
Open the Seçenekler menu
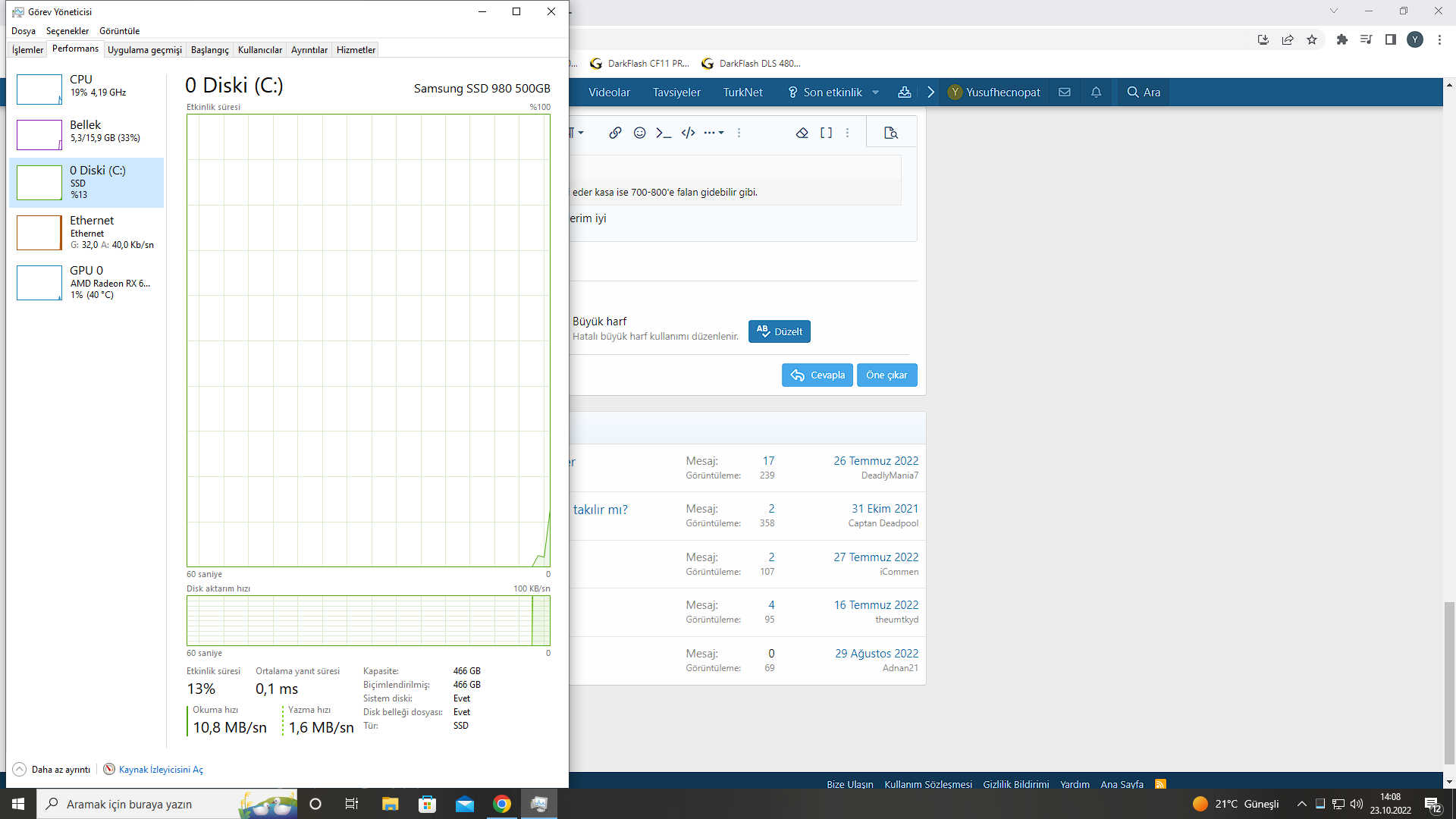pos(67,31)
